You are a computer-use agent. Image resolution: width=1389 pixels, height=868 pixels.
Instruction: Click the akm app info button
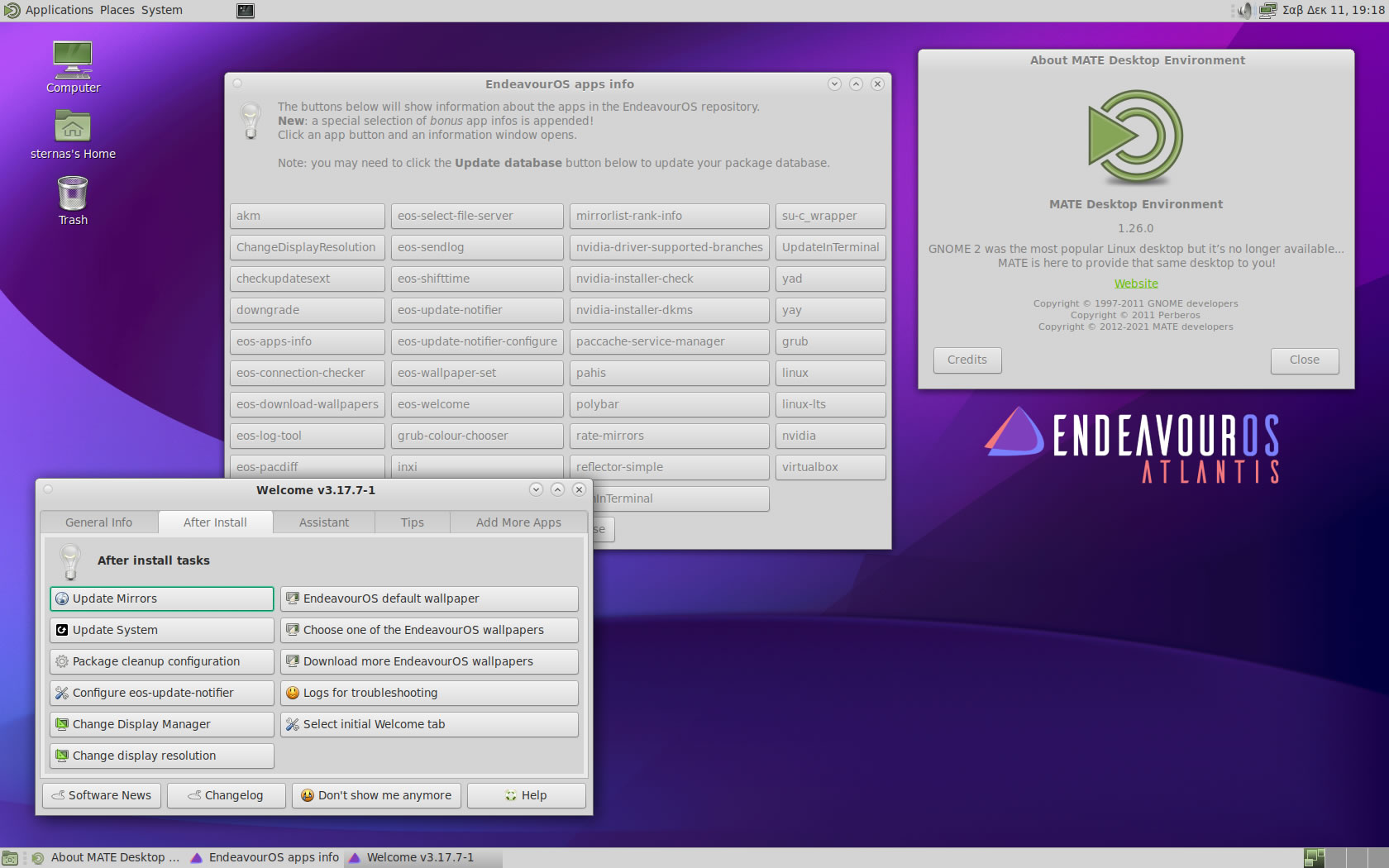(x=308, y=216)
